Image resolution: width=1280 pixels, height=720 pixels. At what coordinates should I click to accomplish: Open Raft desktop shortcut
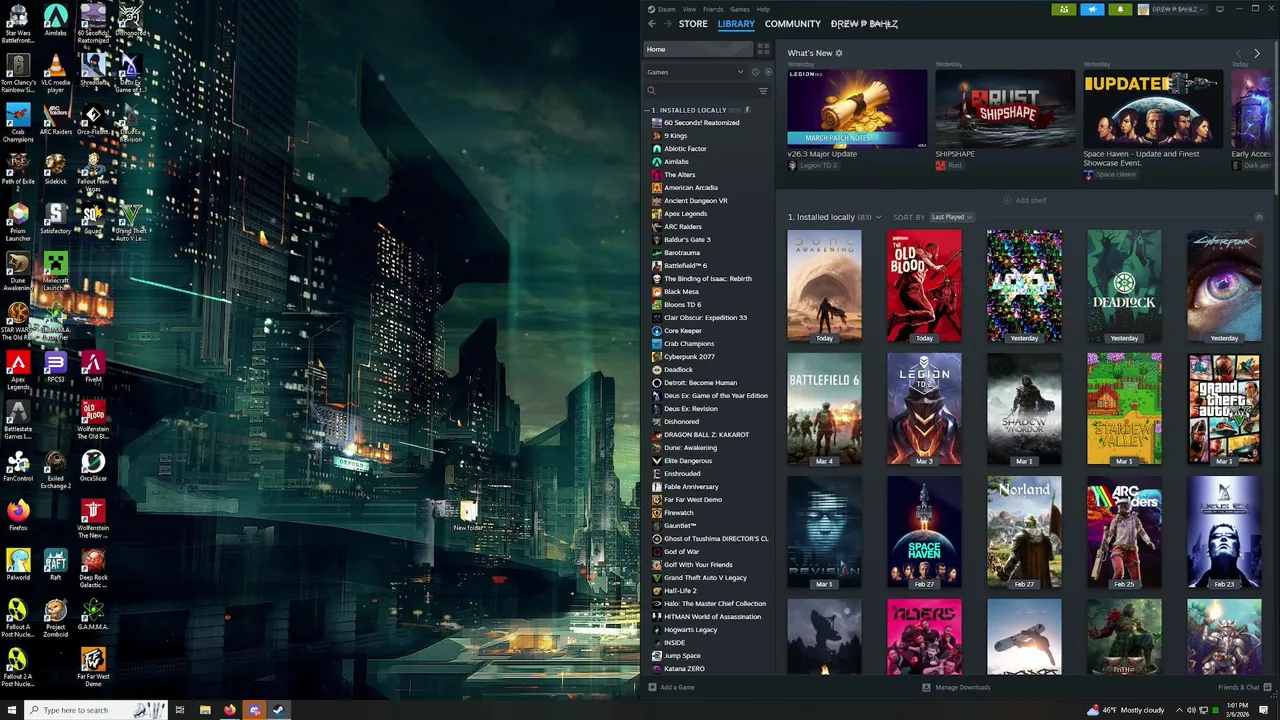coord(56,565)
